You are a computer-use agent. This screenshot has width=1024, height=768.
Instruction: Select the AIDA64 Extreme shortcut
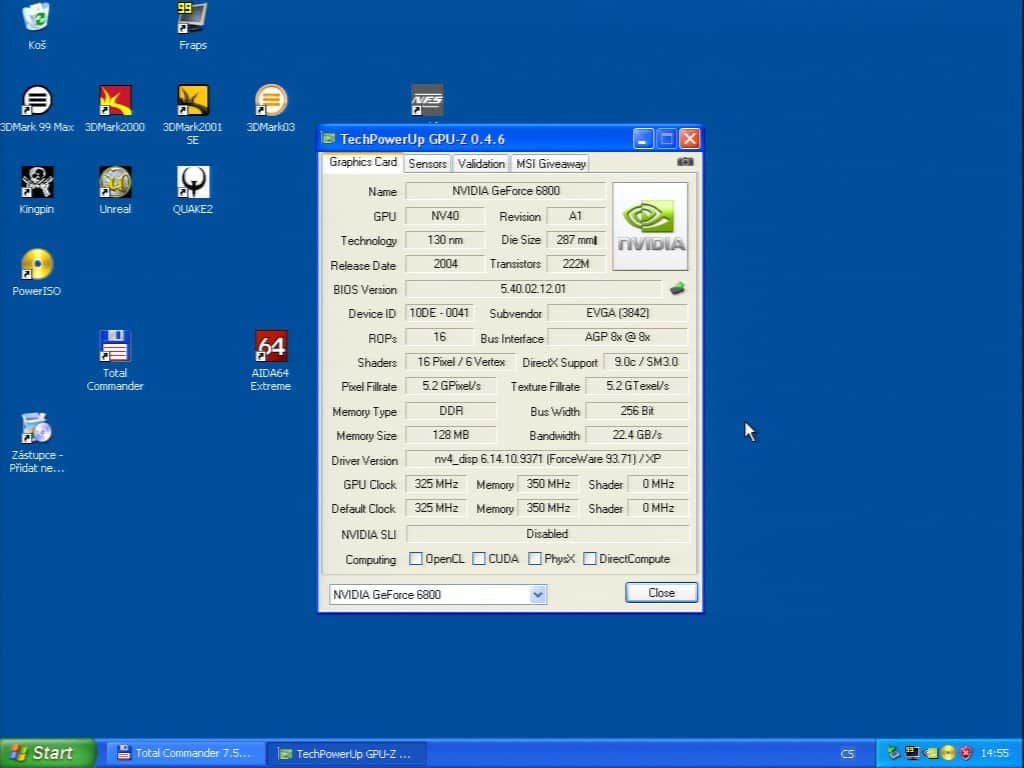click(270, 346)
